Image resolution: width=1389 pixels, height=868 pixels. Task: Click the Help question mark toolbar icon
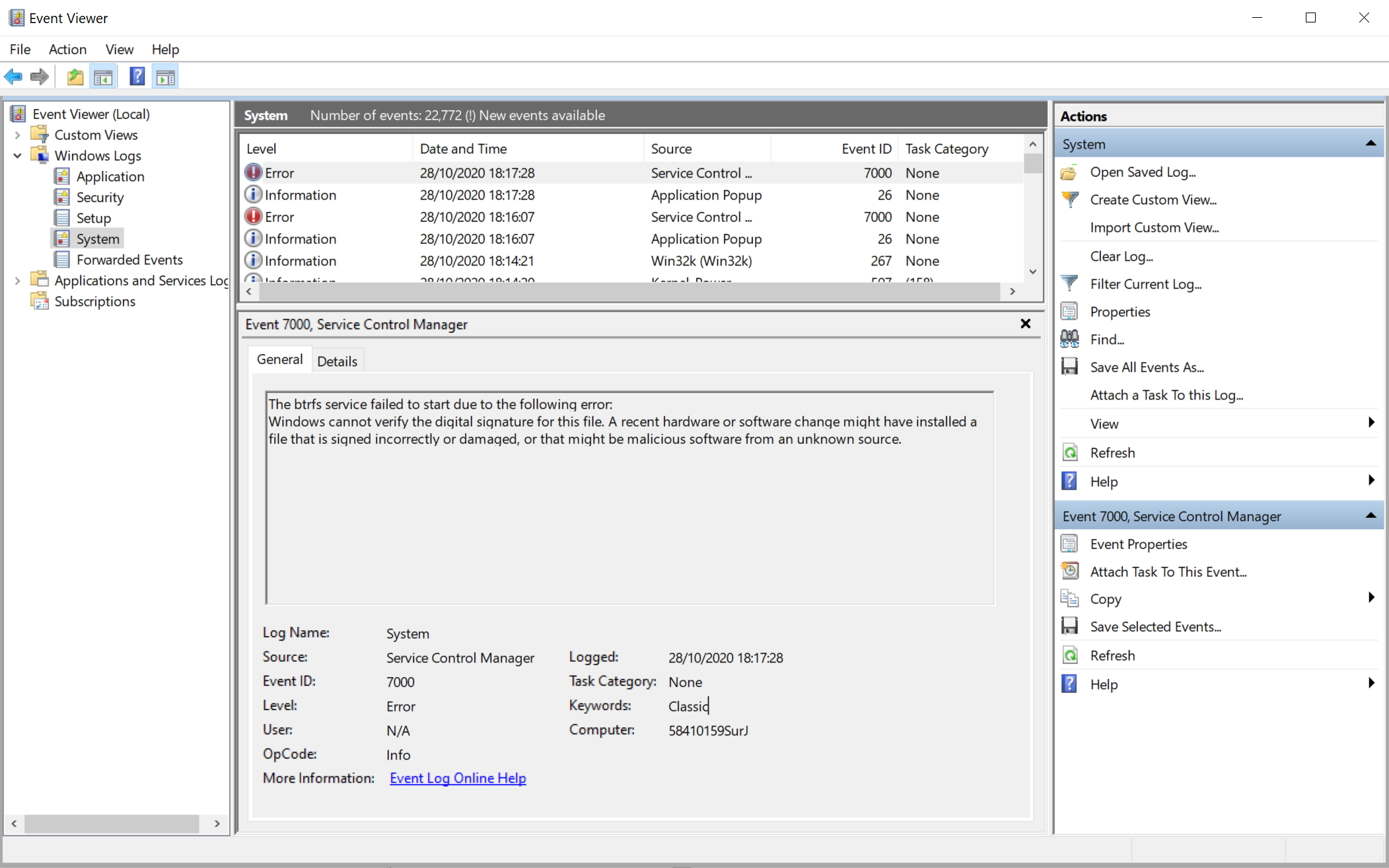136,76
